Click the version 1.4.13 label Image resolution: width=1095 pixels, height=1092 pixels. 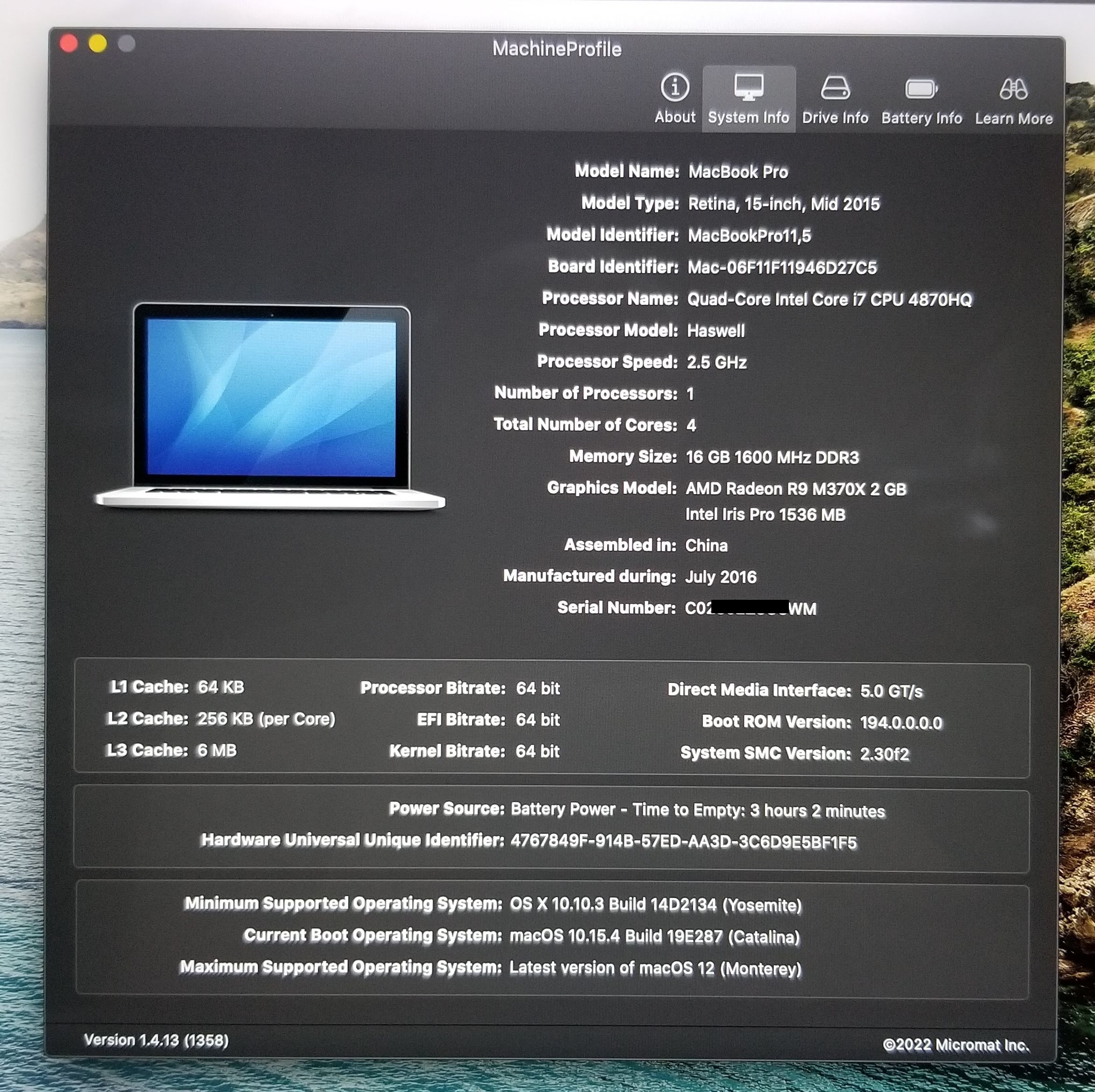(156, 1040)
